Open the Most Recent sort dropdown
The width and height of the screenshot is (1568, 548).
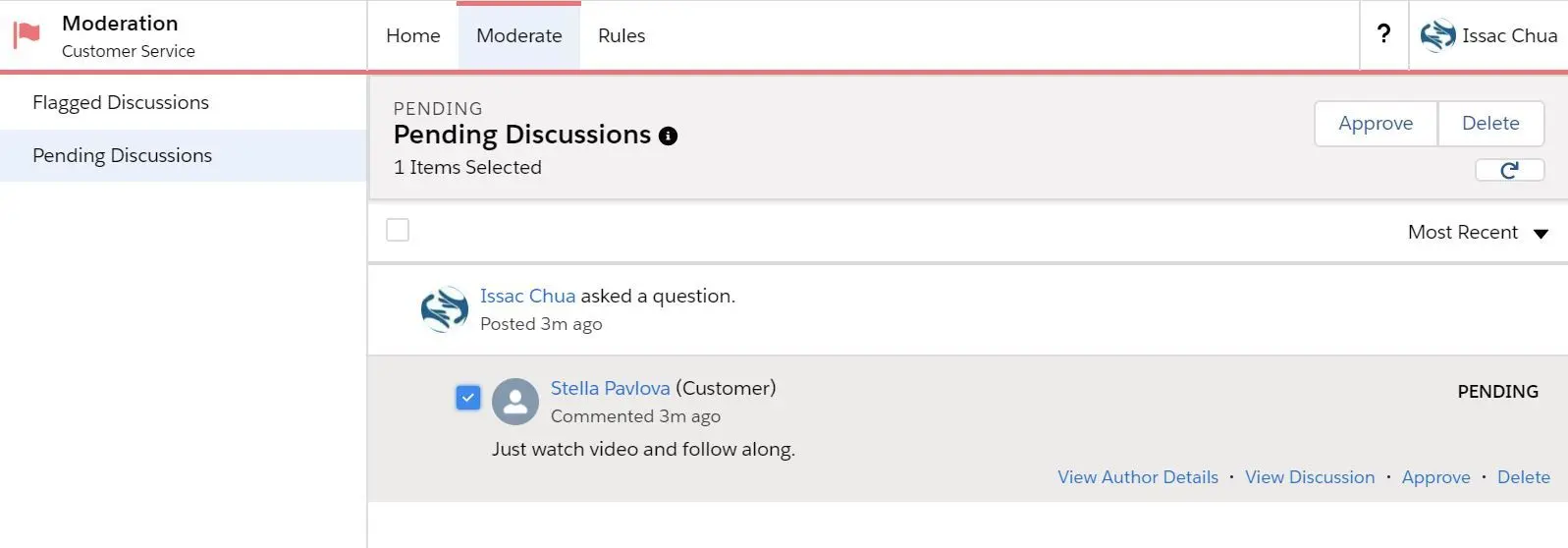click(x=1477, y=233)
